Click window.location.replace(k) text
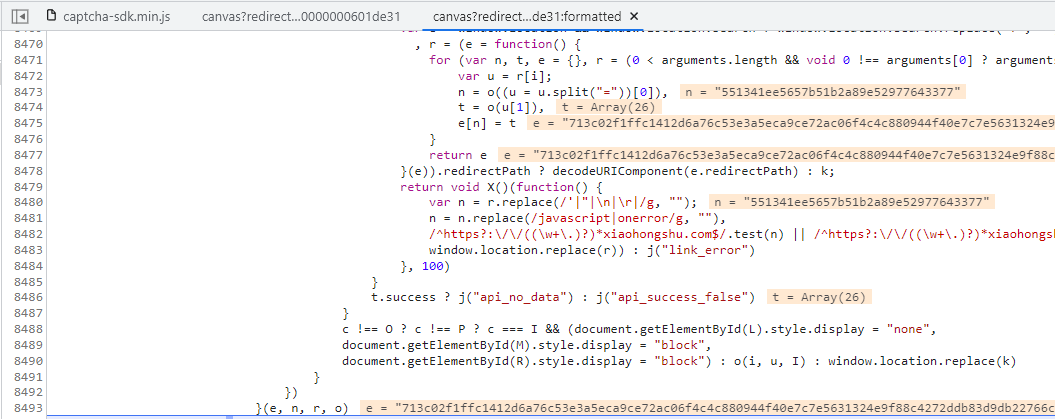This screenshot has height=419, width=1055. (921, 360)
